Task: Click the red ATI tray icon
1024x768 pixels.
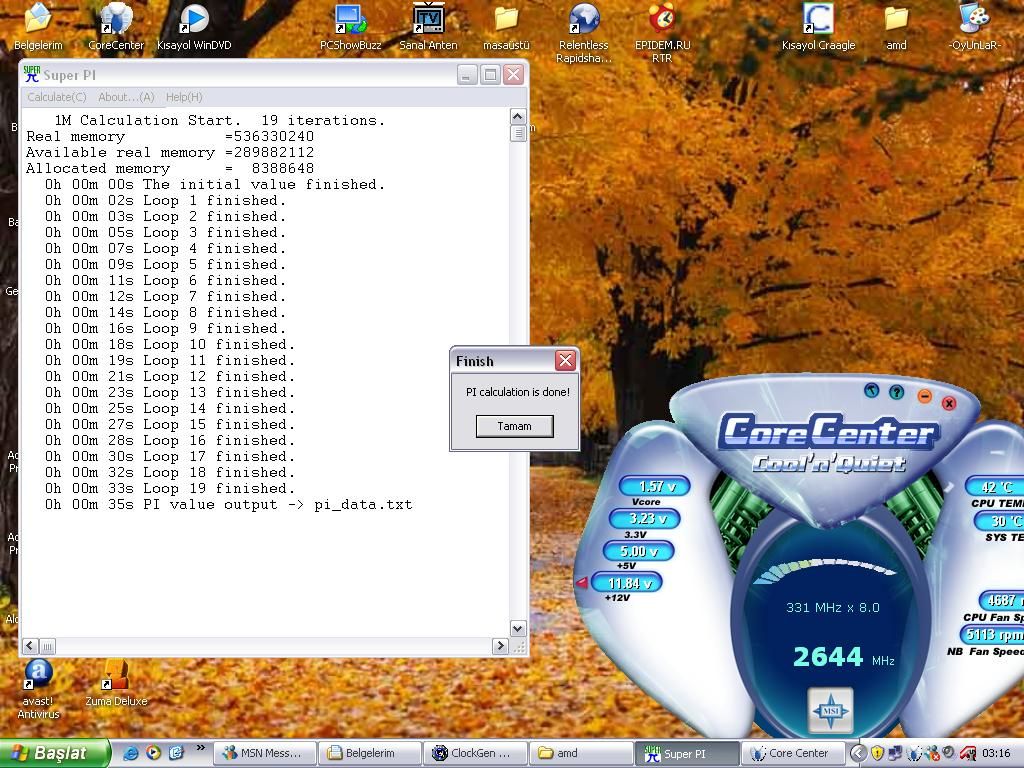Action: [967, 754]
